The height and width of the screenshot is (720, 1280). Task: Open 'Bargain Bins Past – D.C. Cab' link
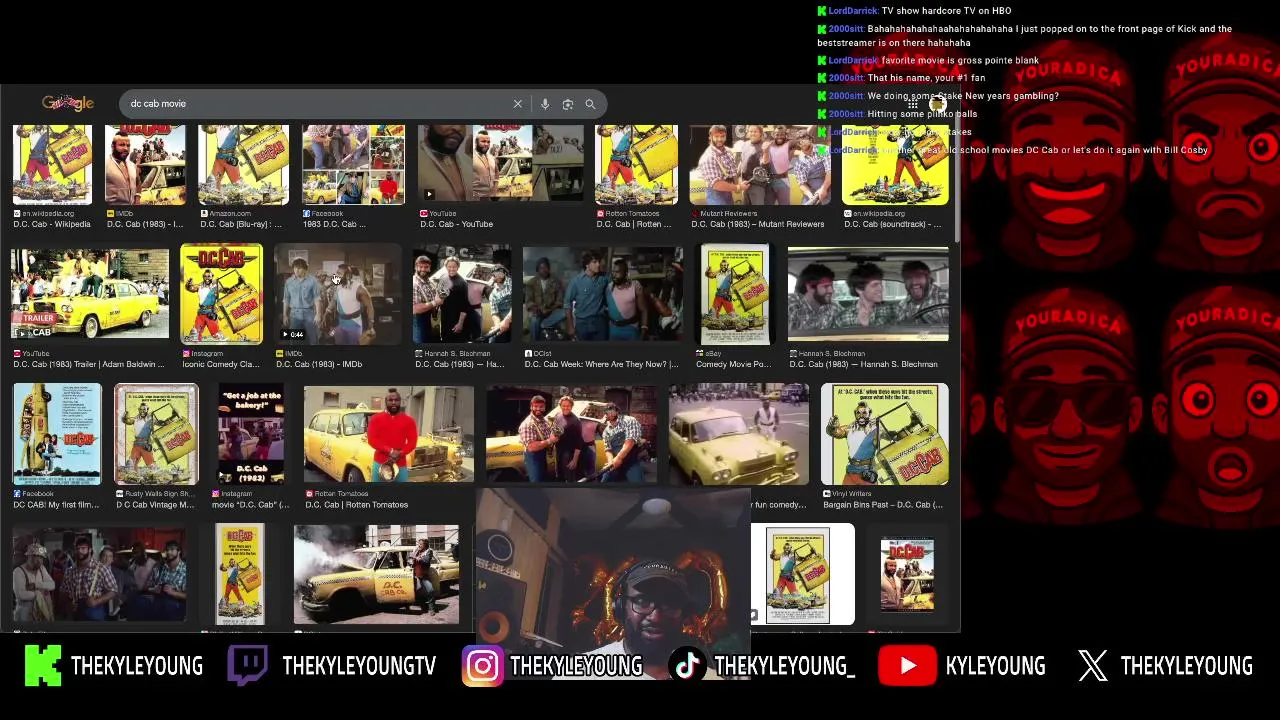click(882, 505)
